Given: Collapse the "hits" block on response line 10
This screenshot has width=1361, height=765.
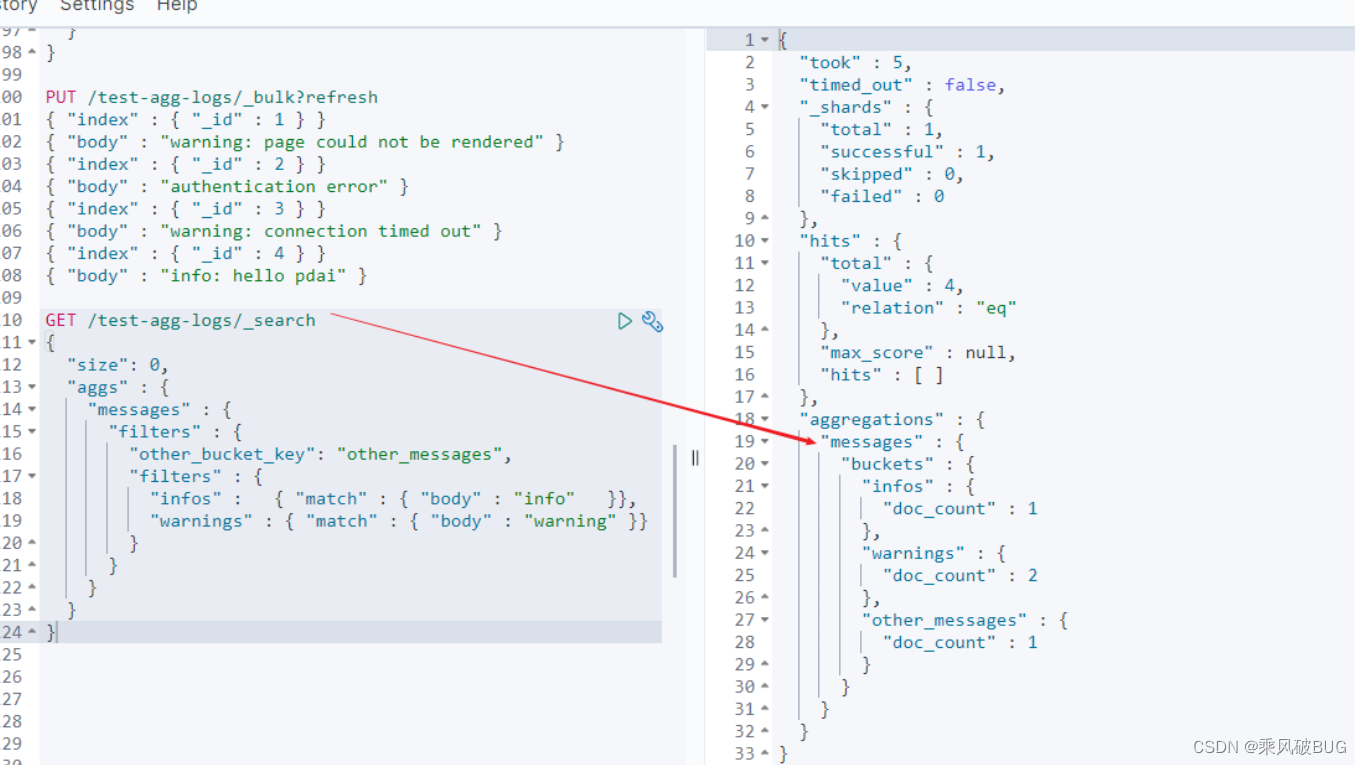Looking at the screenshot, I should click(x=765, y=241).
